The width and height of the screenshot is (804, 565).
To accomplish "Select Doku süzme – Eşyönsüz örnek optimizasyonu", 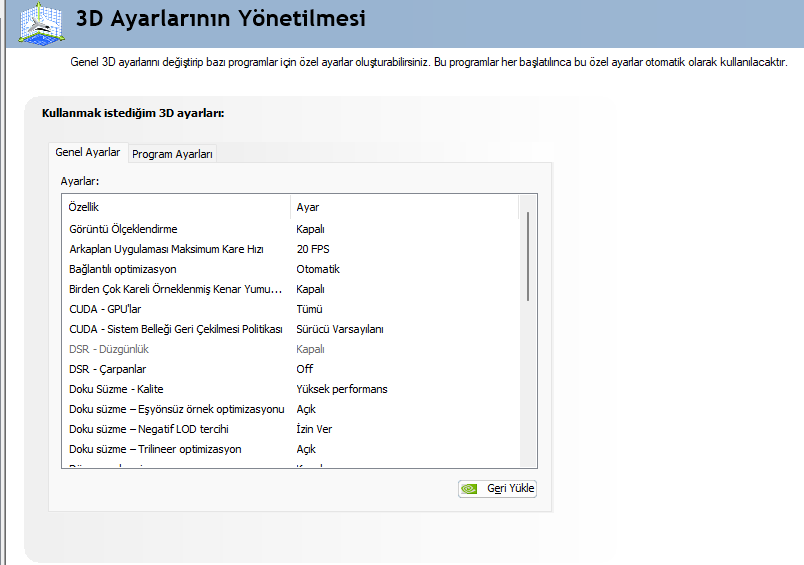I will [290, 409].
